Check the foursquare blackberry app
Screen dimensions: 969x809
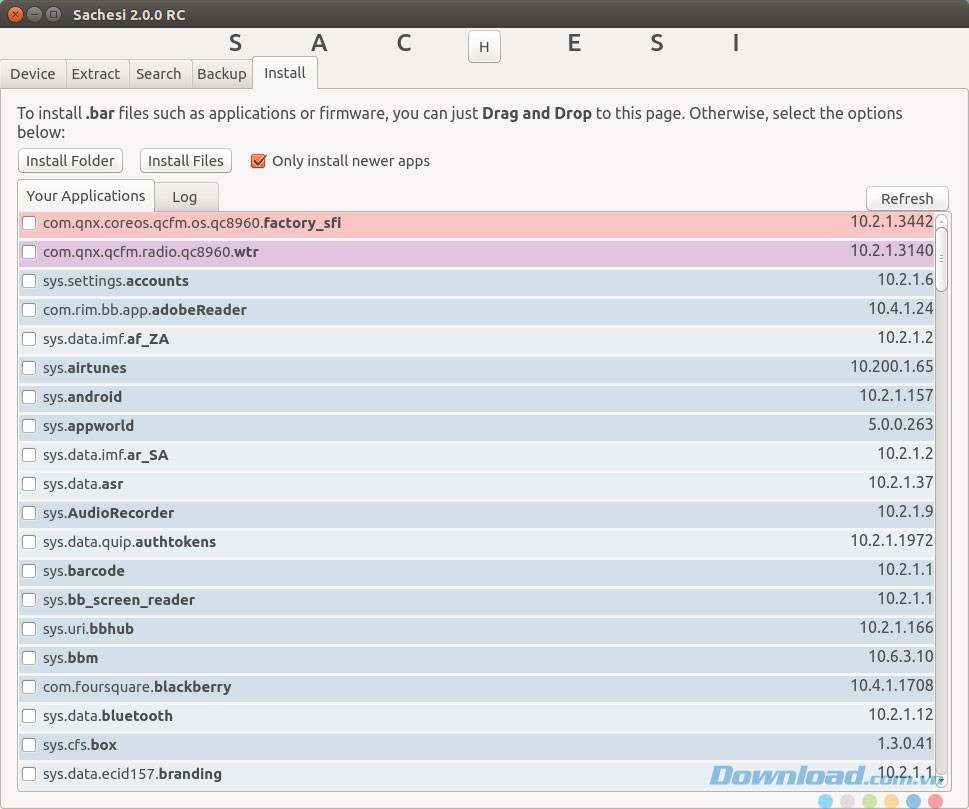click(30, 687)
